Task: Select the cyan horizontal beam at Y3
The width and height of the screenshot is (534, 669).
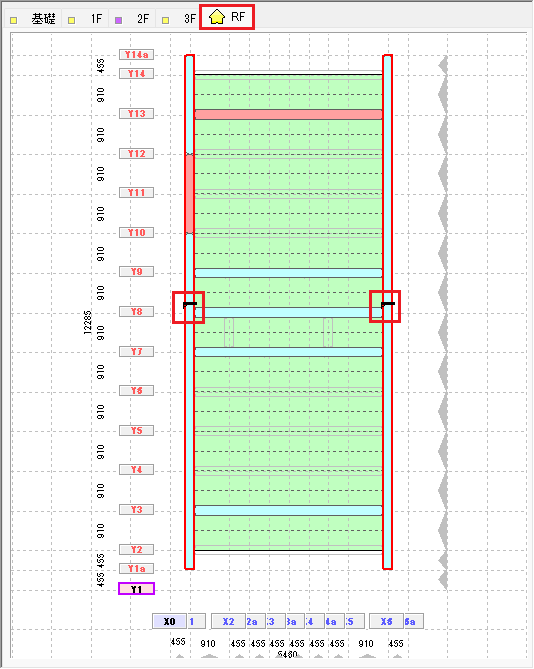Action: [288, 510]
